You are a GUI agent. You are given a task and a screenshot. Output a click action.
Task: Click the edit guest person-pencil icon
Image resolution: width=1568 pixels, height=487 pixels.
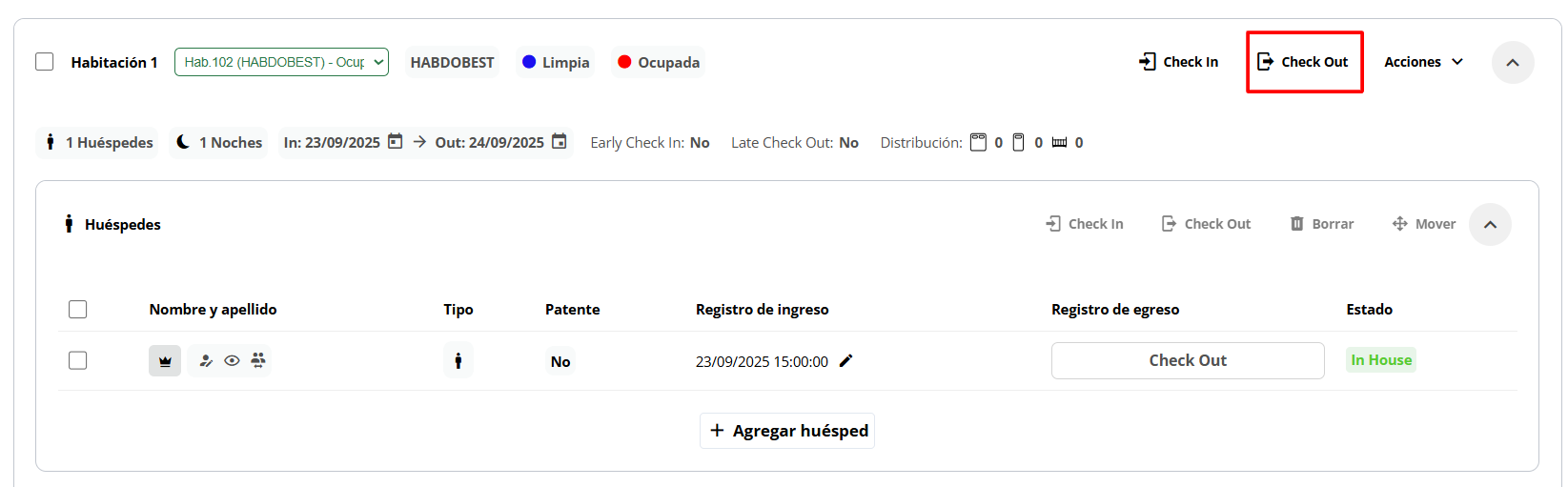click(x=206, y=360)
